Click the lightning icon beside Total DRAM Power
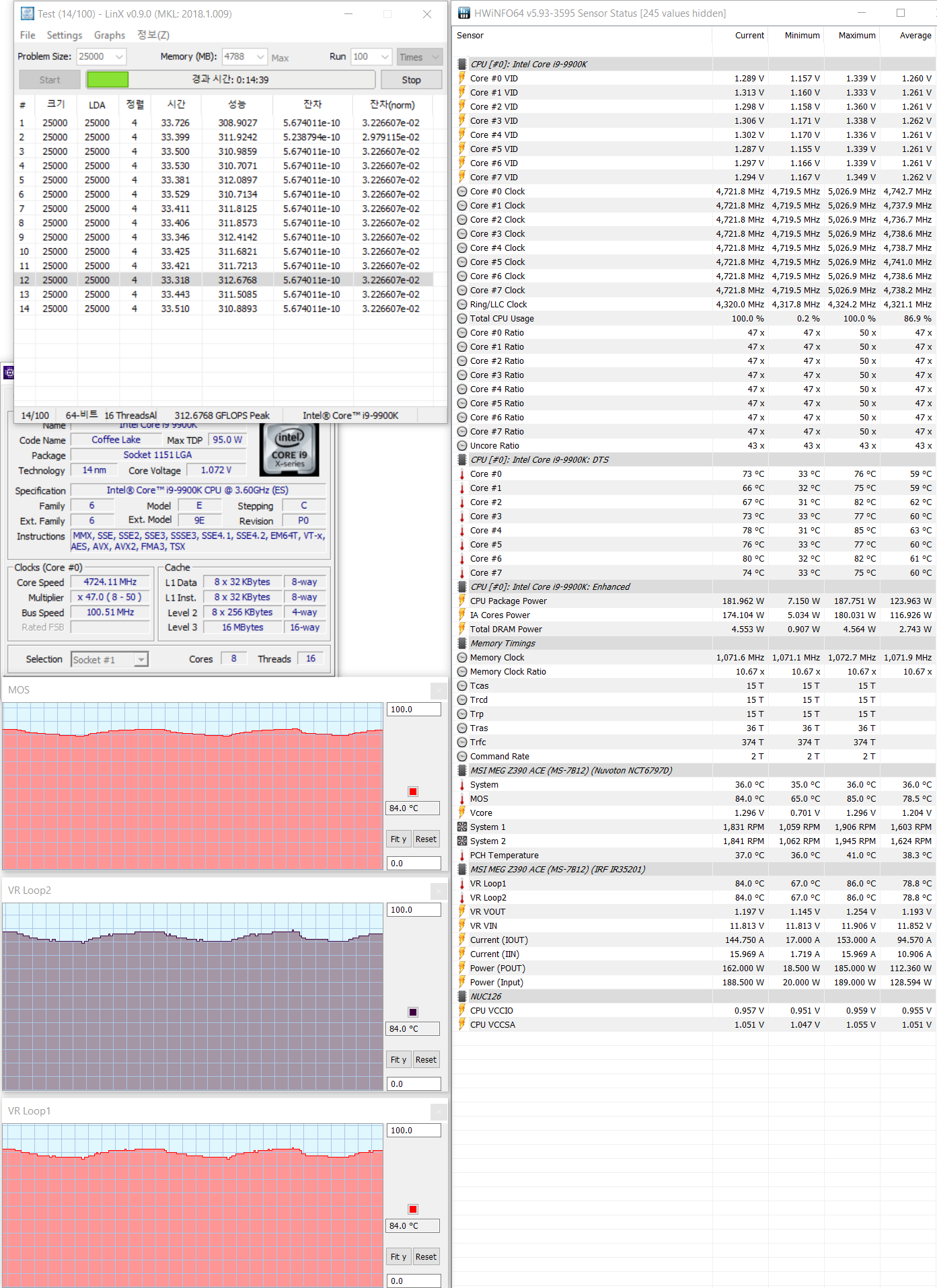937x1288 pixels. pos(462,630)
